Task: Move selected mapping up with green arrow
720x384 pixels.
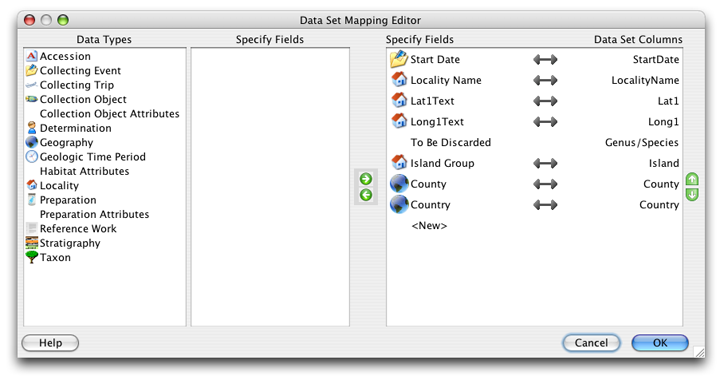Action: [x=692, y=179]
